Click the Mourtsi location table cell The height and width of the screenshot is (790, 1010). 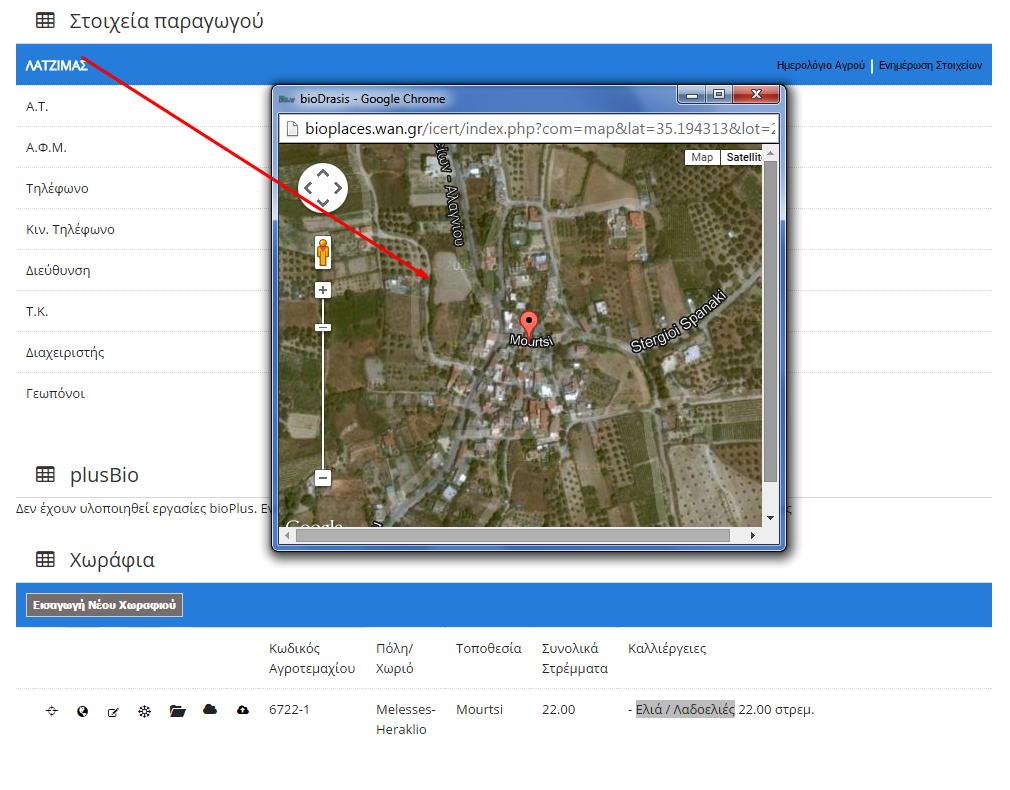479,709
